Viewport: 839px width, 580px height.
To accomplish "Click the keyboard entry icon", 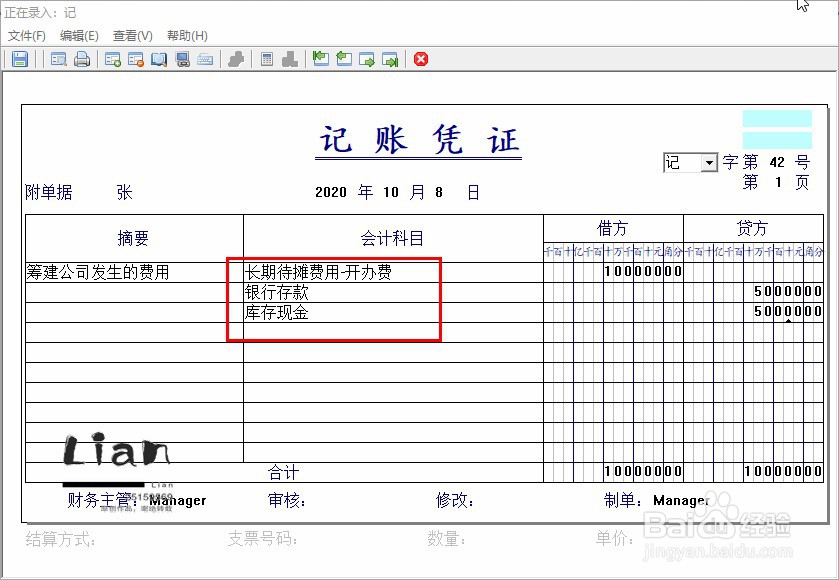I will (x=205, y=58).
